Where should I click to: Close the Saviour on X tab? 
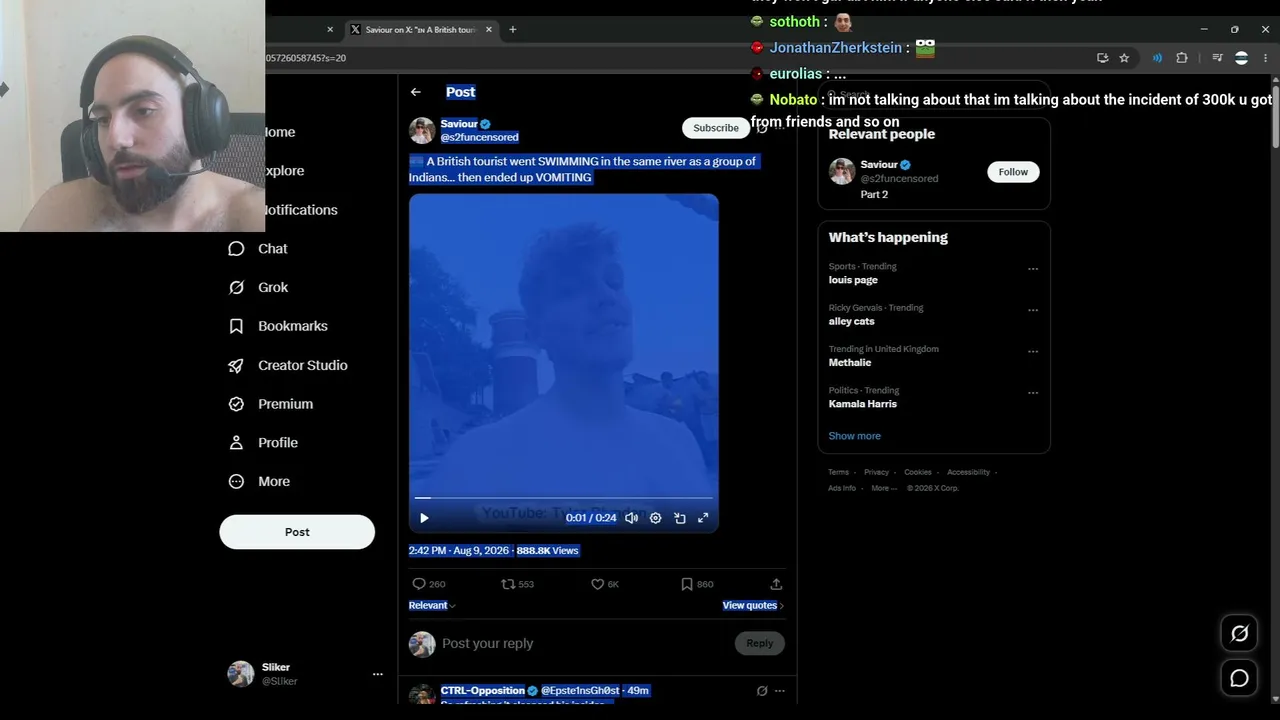tap(489, 30)
